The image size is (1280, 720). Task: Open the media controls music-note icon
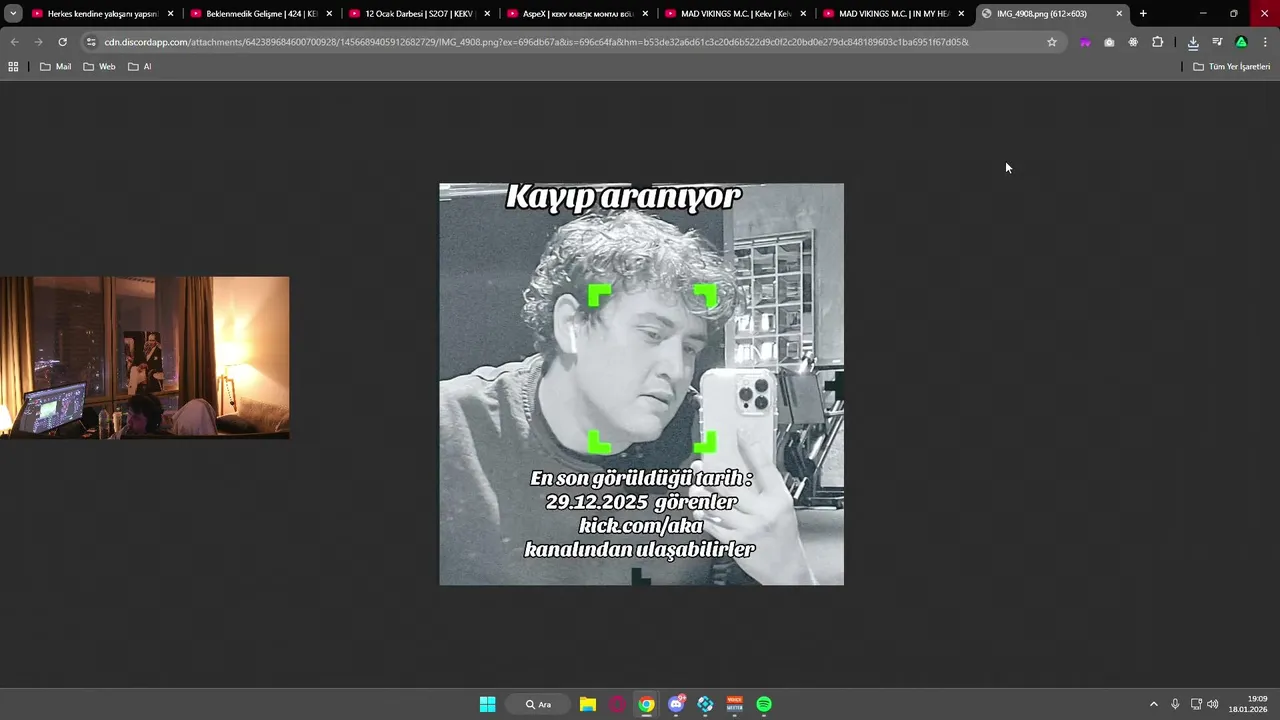tap(1217, 42)
